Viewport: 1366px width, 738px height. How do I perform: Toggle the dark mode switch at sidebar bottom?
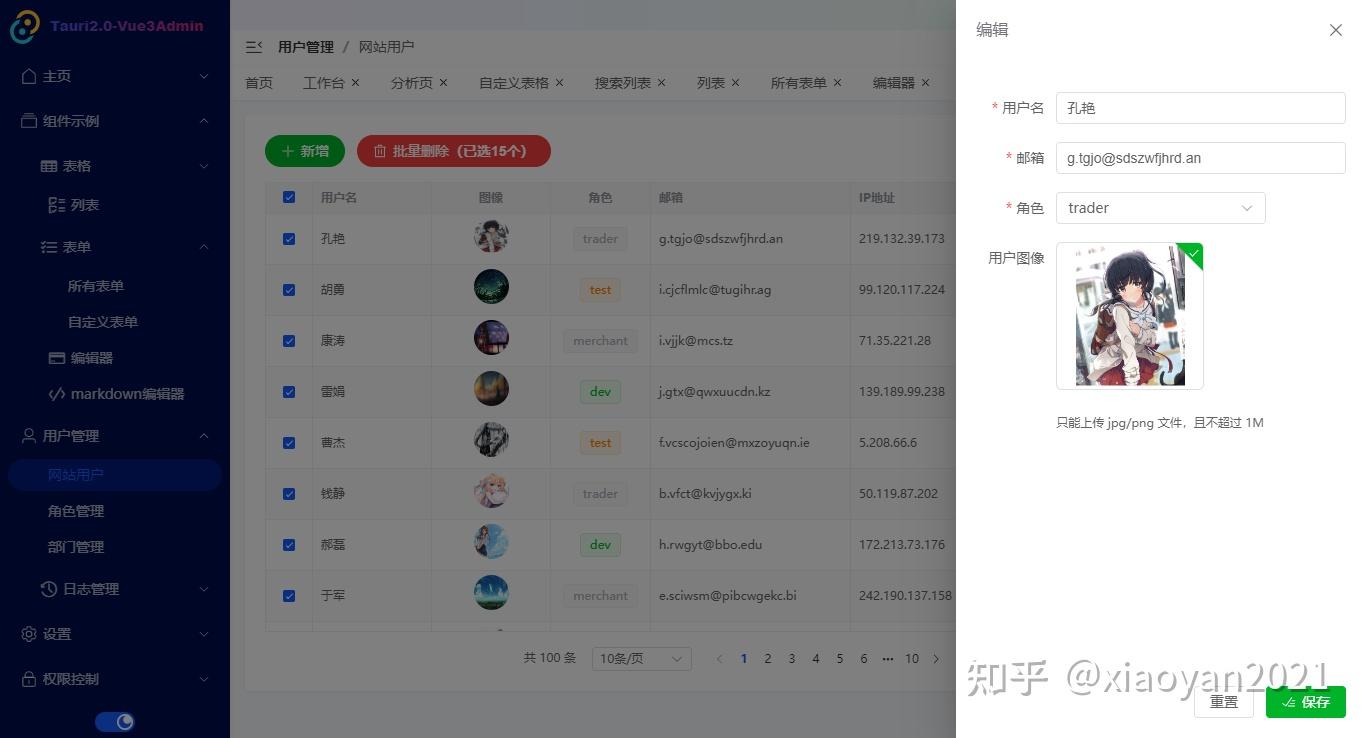[114, 721]
